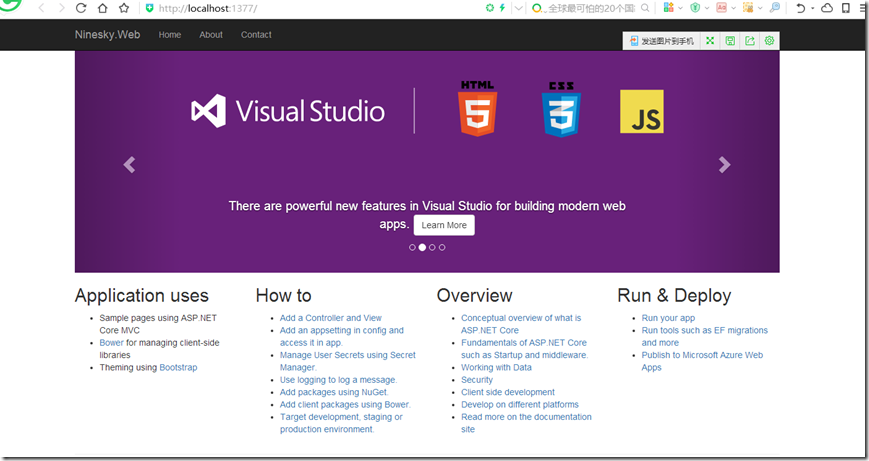
Task: Open the Security link
Action: (477, 380)
